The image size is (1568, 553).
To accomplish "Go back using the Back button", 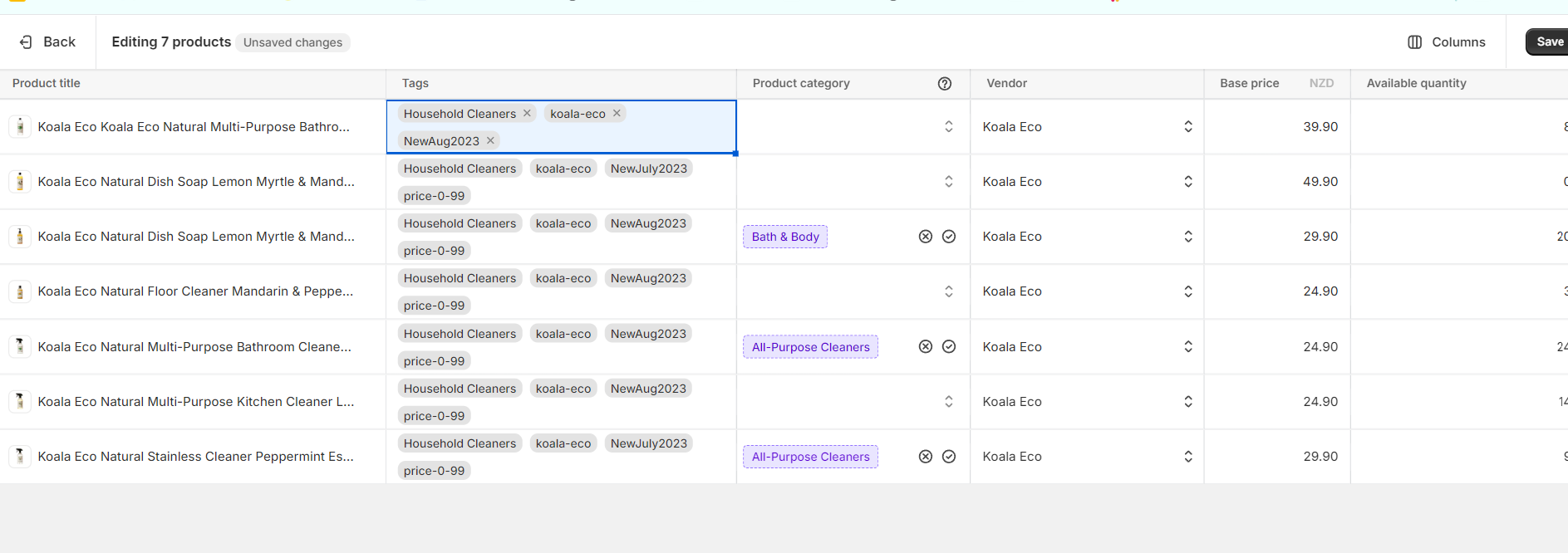I will pos(47,42).
